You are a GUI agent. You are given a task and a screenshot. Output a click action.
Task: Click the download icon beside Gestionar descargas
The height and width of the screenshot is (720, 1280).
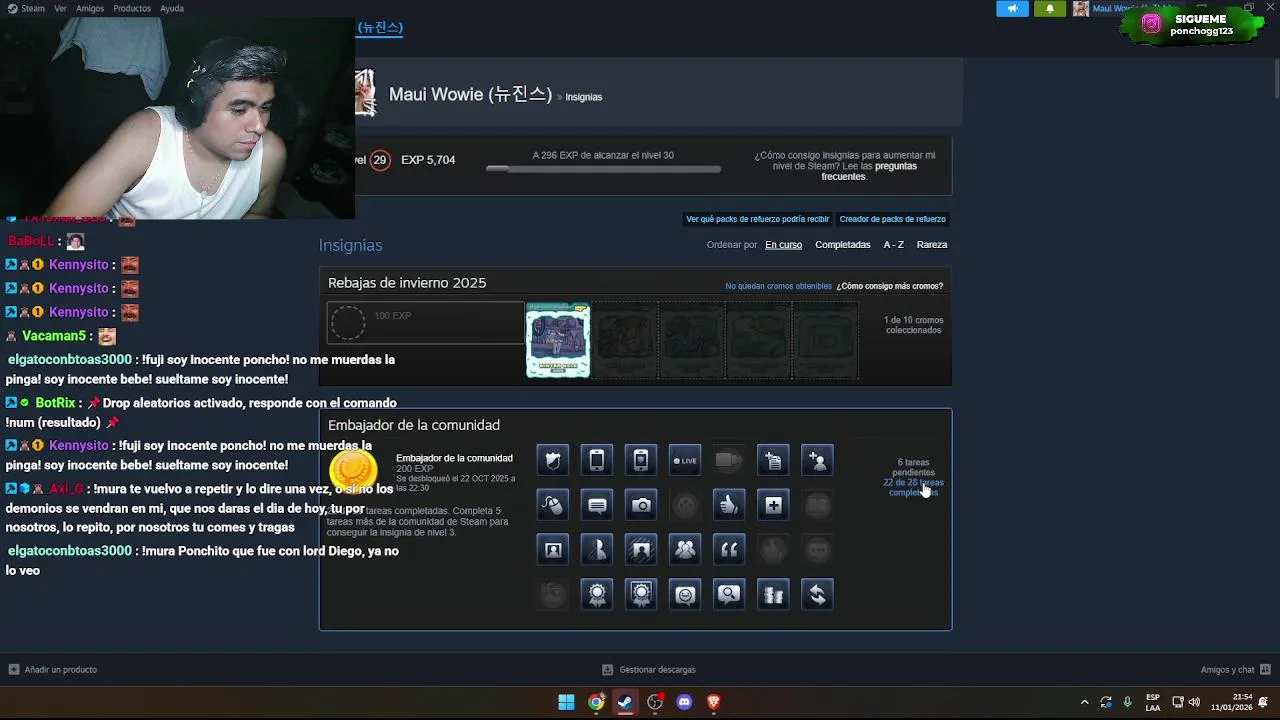607,670
